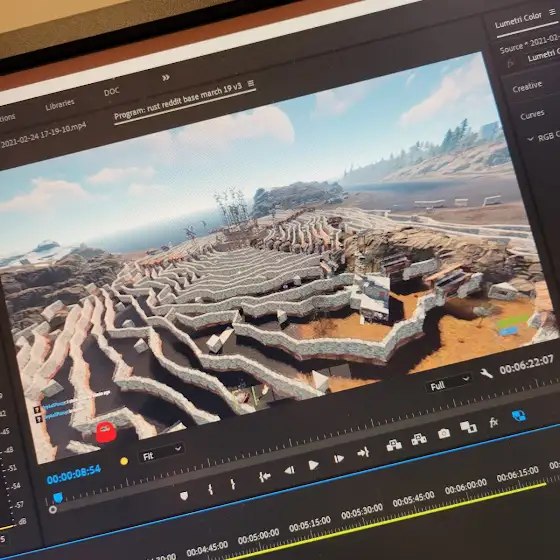Step forward one frame

[x=338, y=458]
